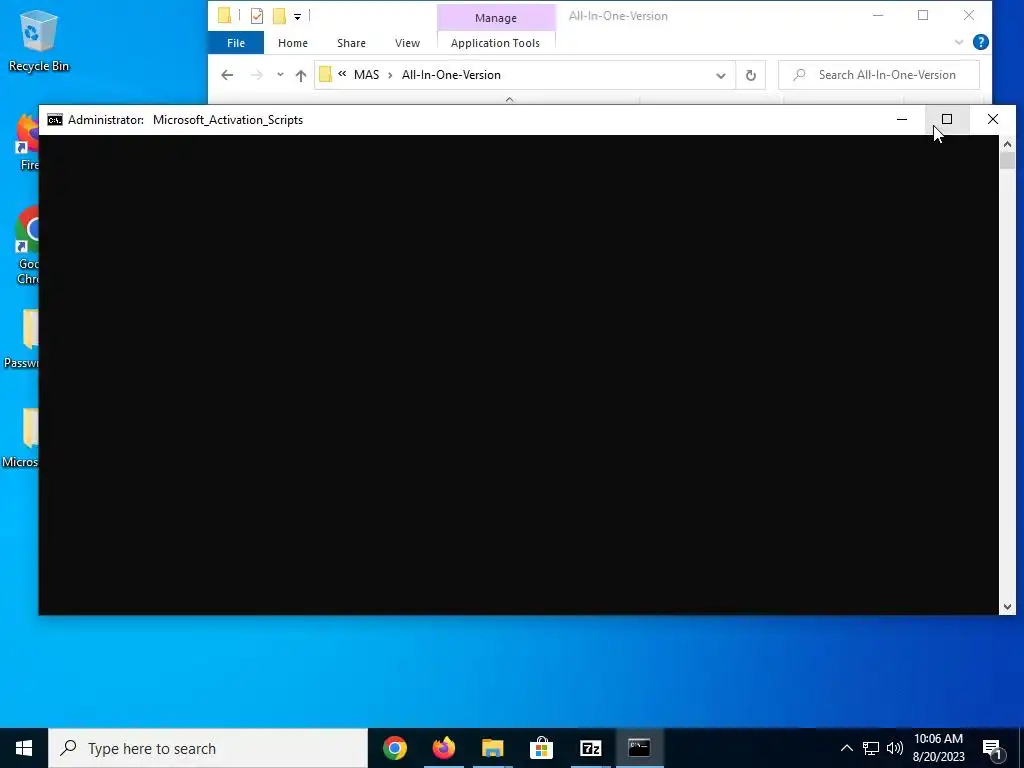1024x768 pixels.
Task: Close the All-In-One-Version Explorer window
Action: (968, 16)
